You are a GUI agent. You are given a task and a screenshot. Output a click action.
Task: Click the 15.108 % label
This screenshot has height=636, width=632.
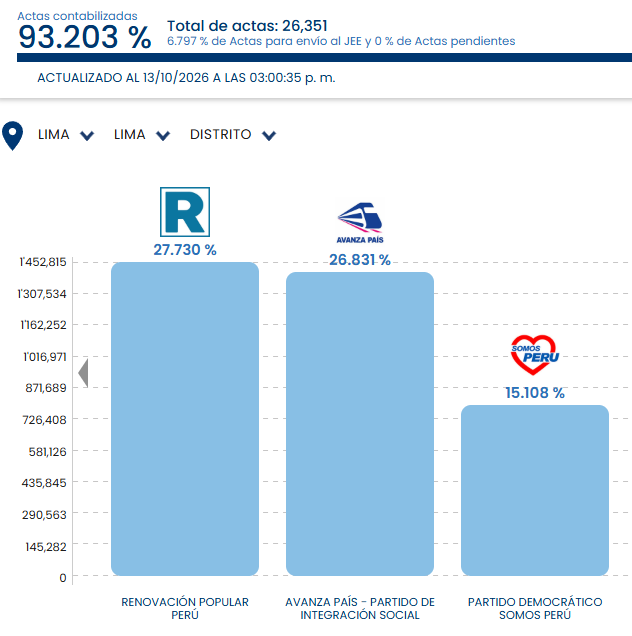point(535,393)
